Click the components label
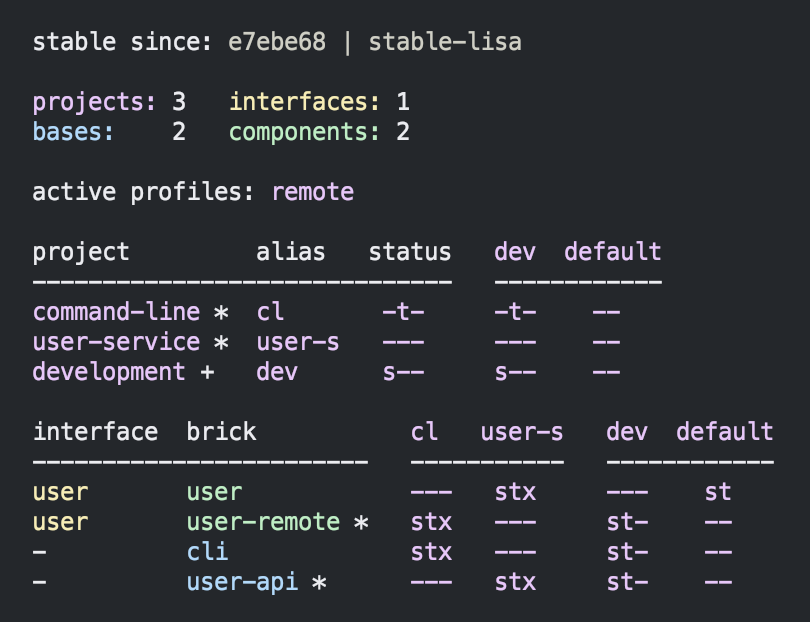The image size is (810, 622). 304,132
